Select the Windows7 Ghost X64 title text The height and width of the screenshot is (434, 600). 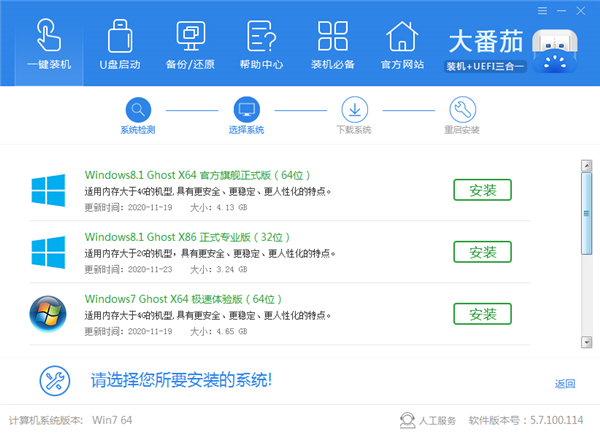point(183,299)
